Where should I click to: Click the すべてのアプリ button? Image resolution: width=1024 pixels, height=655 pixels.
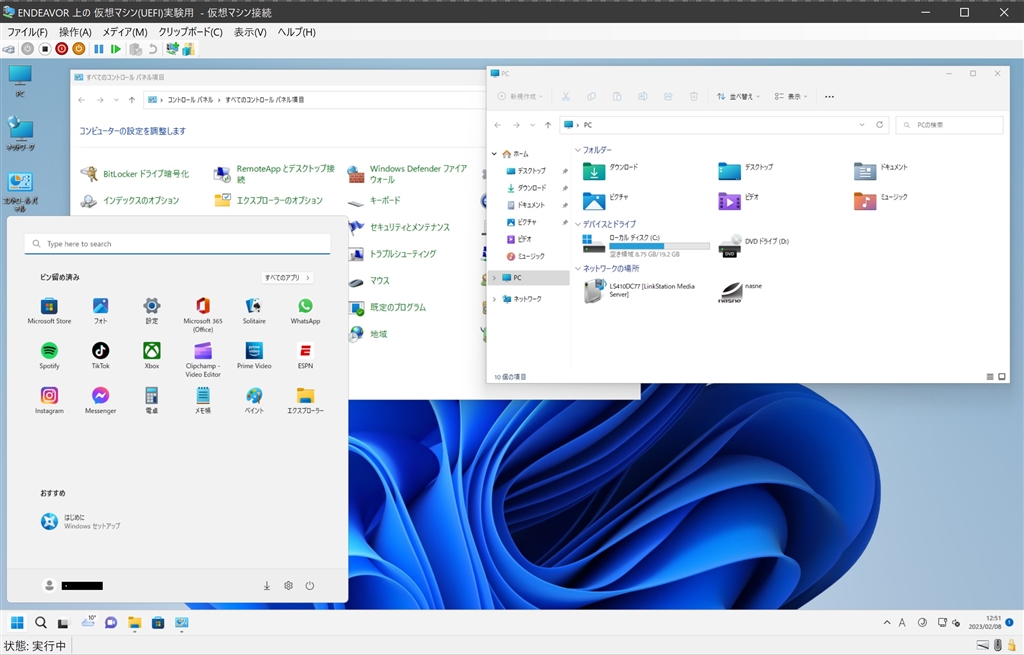click(x=287, y=277)
